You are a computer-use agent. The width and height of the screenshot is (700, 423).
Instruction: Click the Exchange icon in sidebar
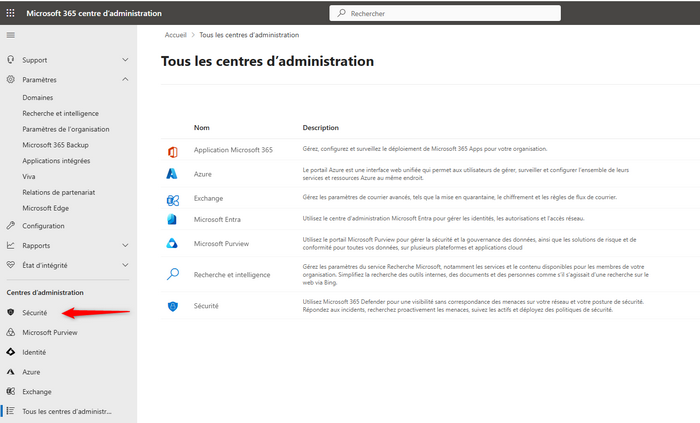pos(11,391)
